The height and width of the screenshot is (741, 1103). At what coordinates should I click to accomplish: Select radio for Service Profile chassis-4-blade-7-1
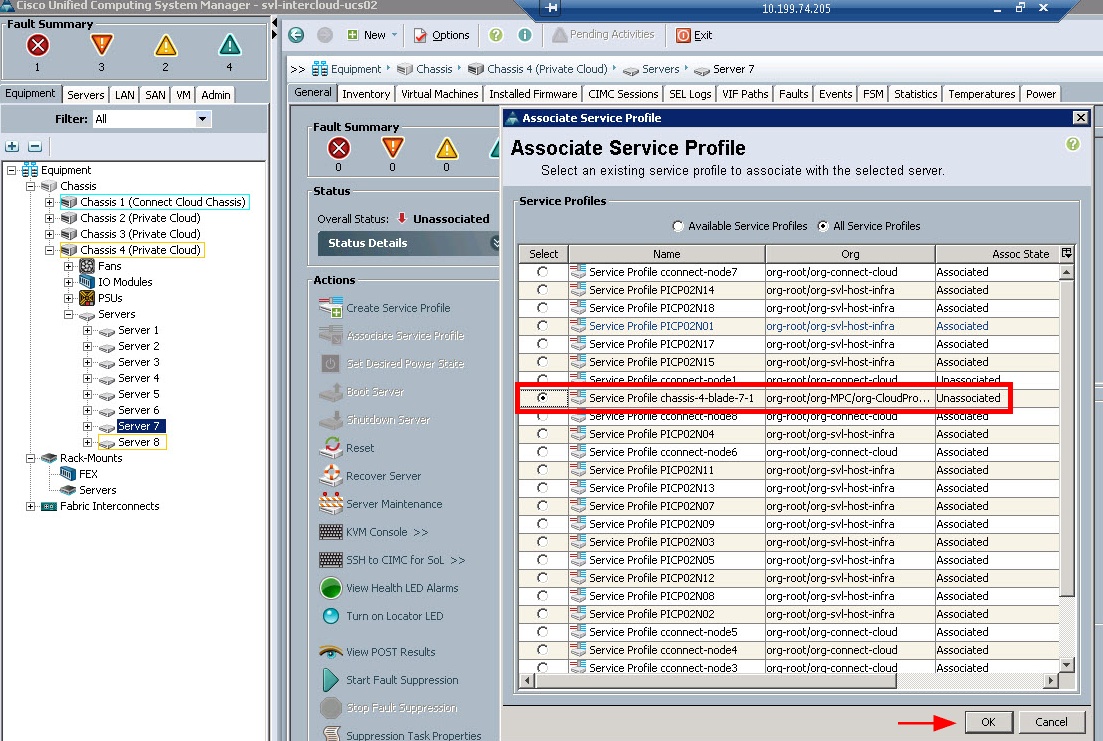click(542, 398)
